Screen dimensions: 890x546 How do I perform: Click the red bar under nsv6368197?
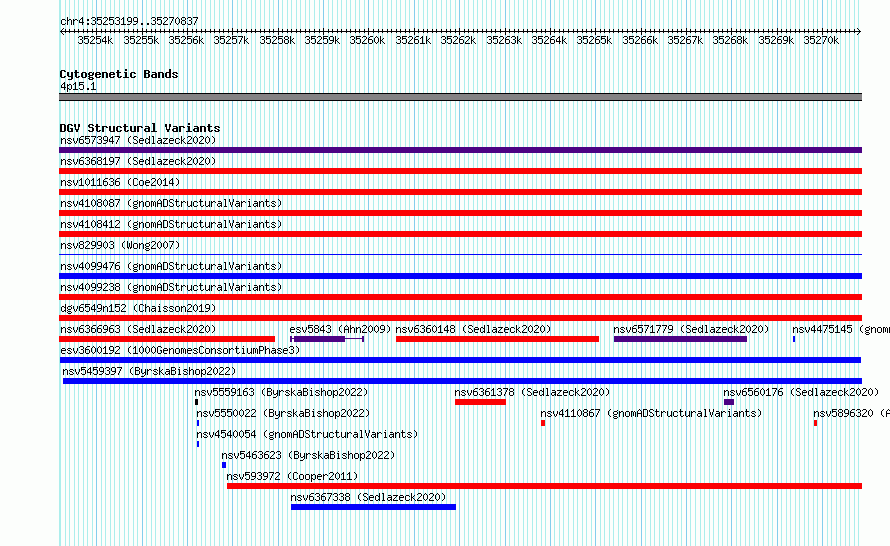pyautogui.click(x=460, y=171)
